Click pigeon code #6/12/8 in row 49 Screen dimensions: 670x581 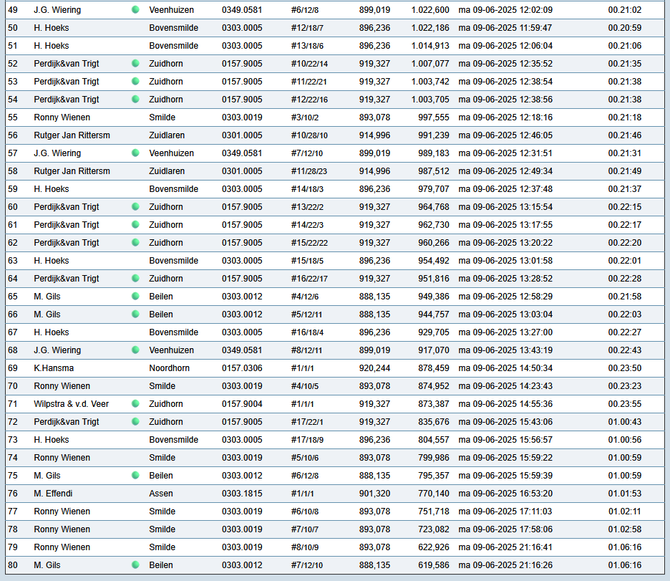(x=305, y=10)
